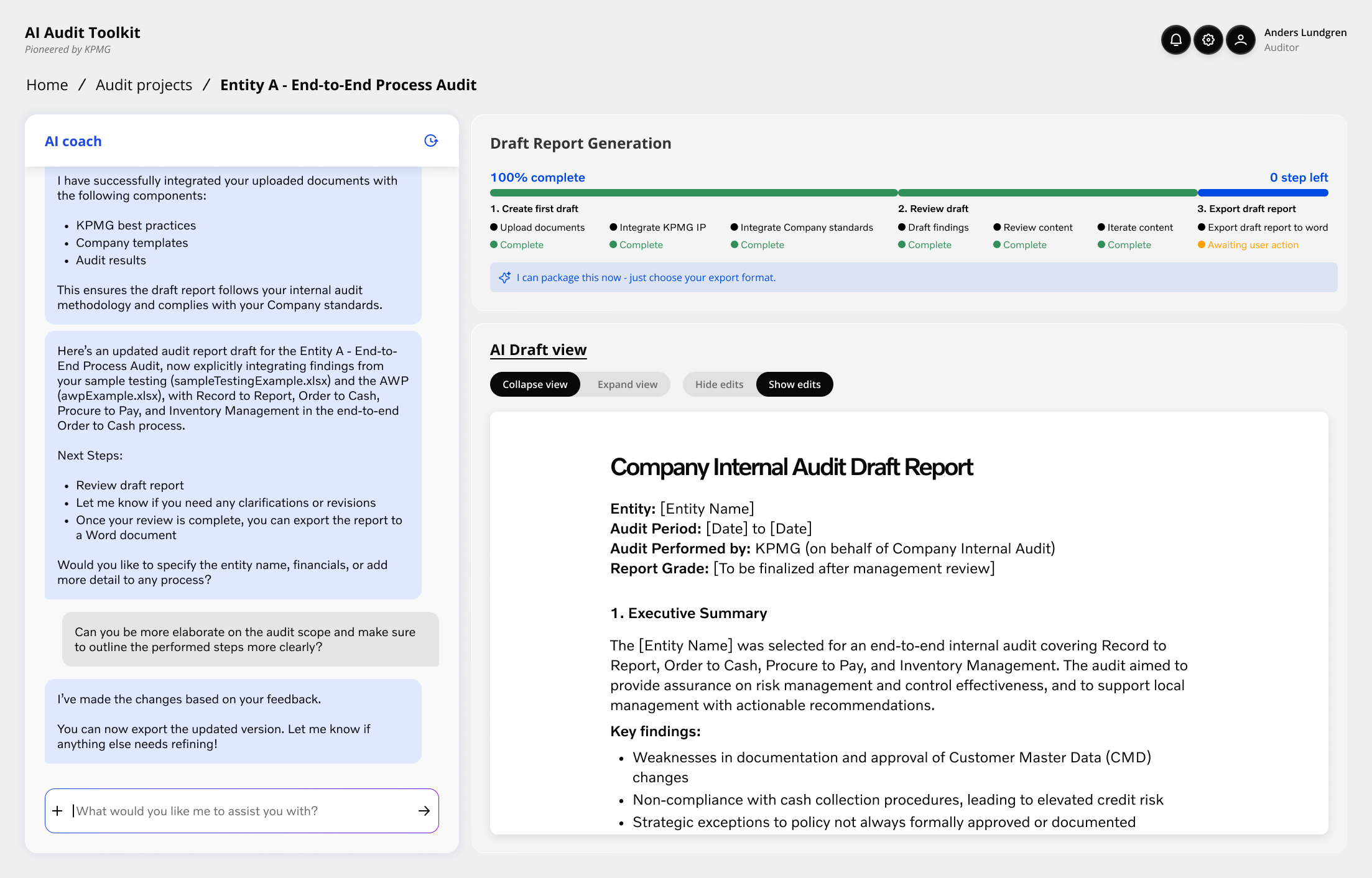
Task: Click the Awaiting user action status
Action: [1253, 245]
